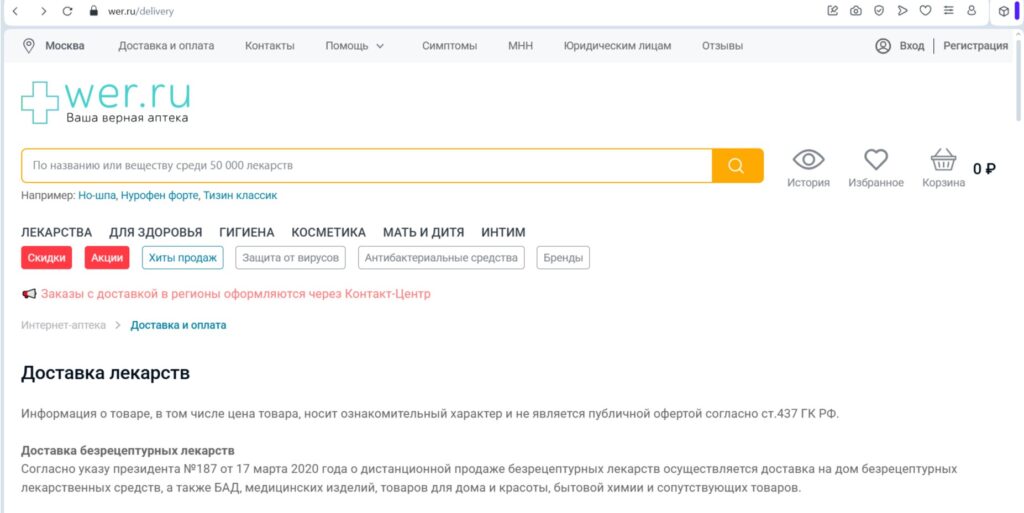
Task: Expand the Помощь dropdown menu
Action: point(354,46)
